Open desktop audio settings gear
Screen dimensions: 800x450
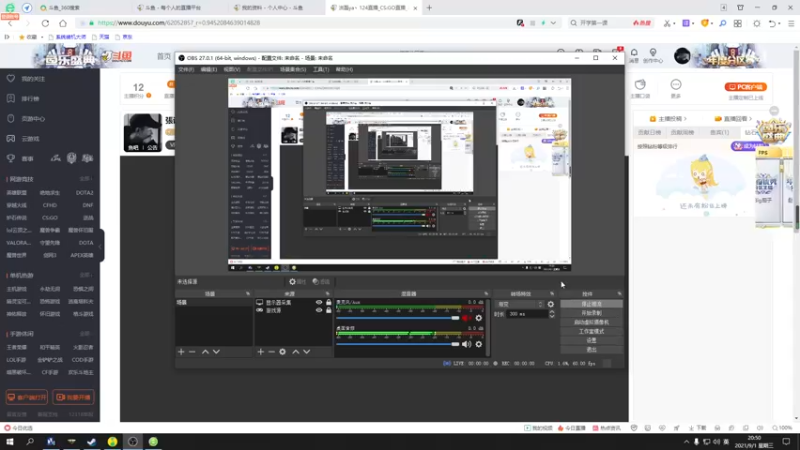(x=479, y=344)
